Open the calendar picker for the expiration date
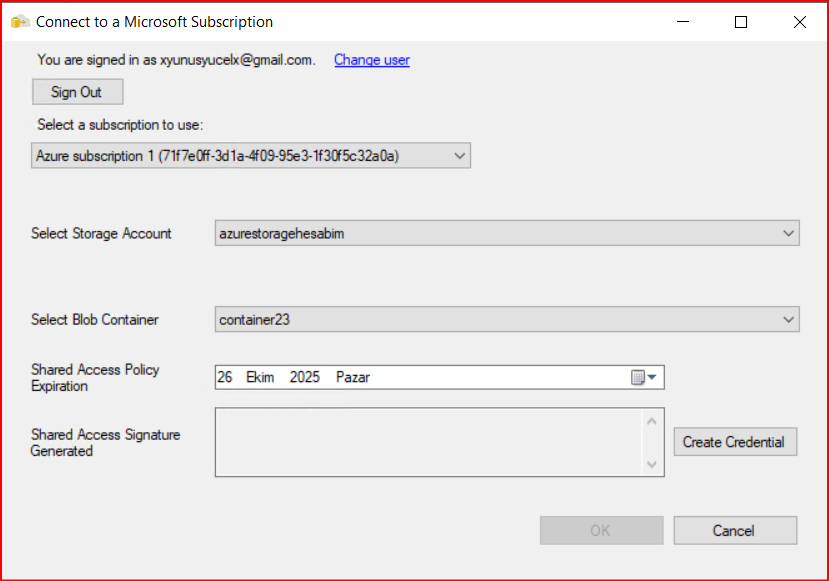 tap(642, 378)
